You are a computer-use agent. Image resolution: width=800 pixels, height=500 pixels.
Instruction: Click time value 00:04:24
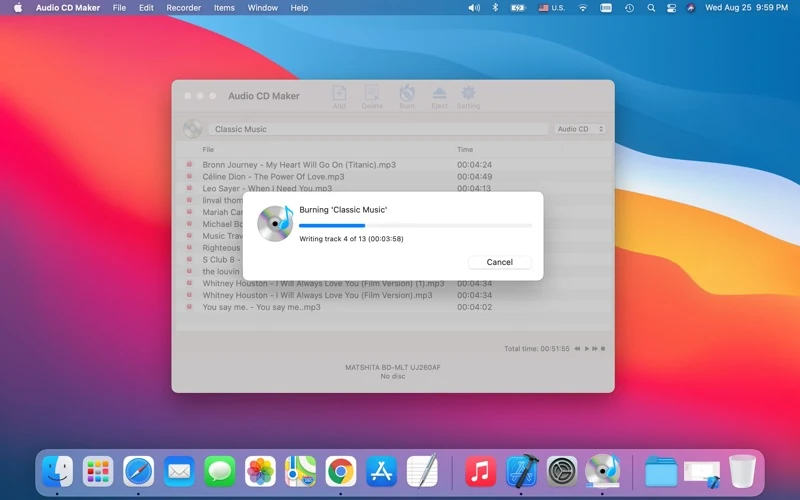(x=474, y=165)
